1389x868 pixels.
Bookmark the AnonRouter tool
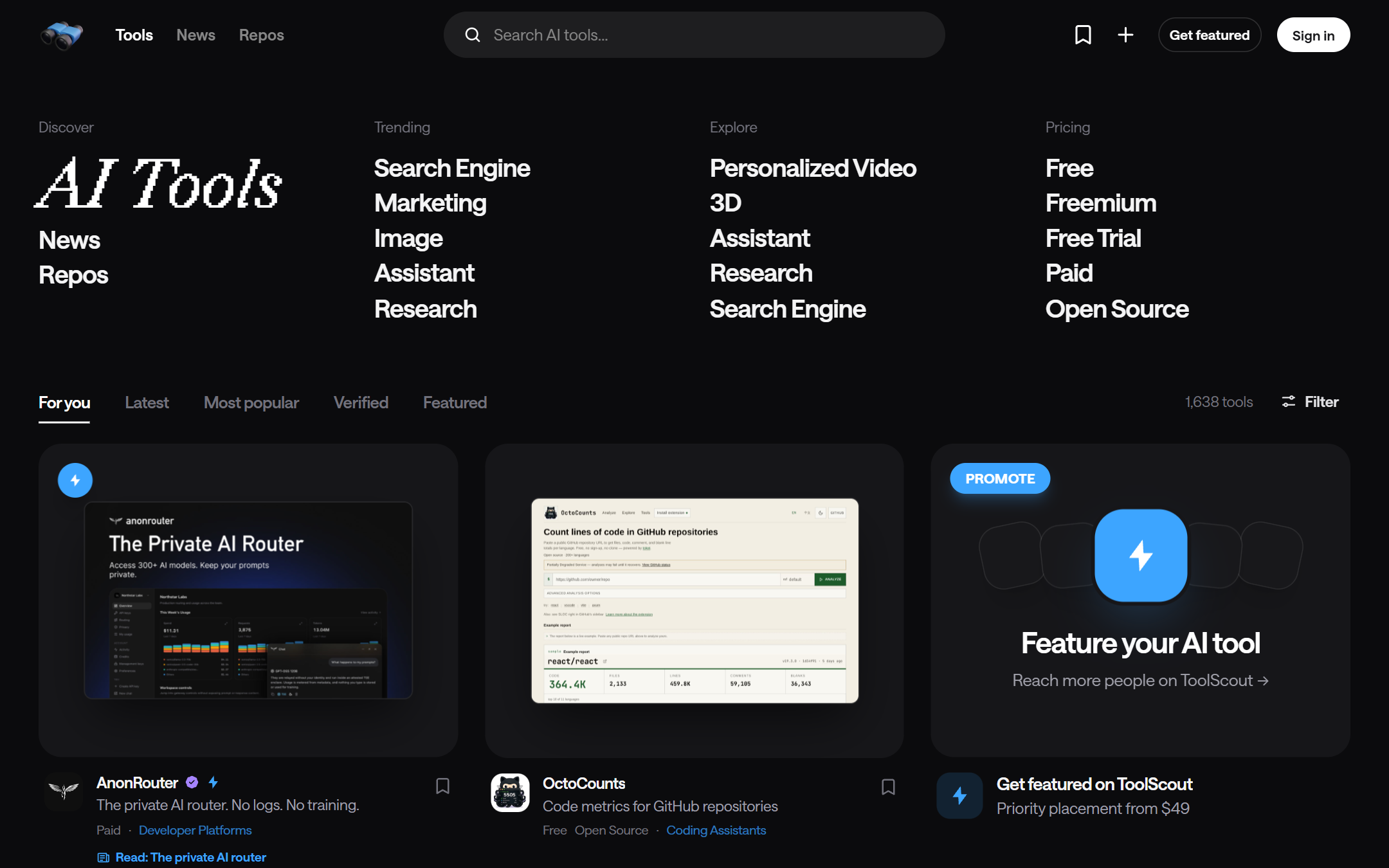(x=442, y=786)
